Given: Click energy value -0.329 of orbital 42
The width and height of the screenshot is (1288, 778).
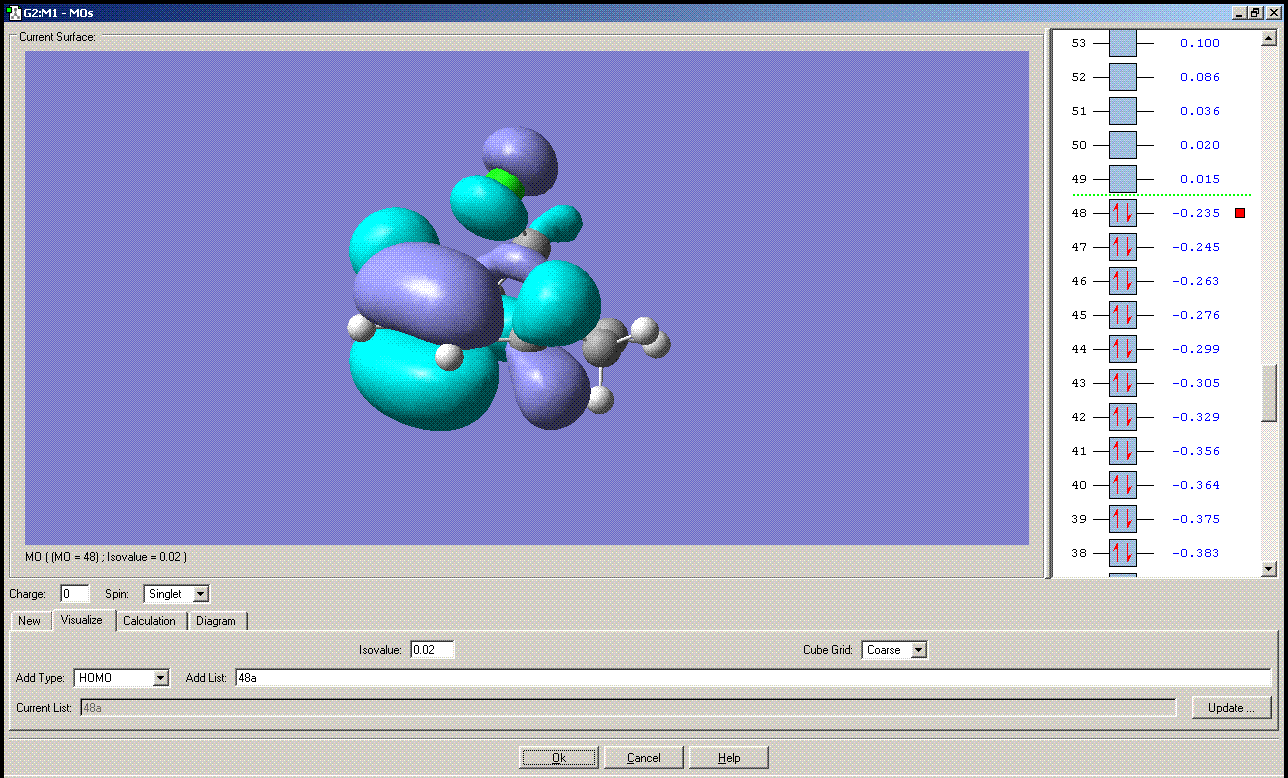Looking at the screenshot, I should (1196, 417).
